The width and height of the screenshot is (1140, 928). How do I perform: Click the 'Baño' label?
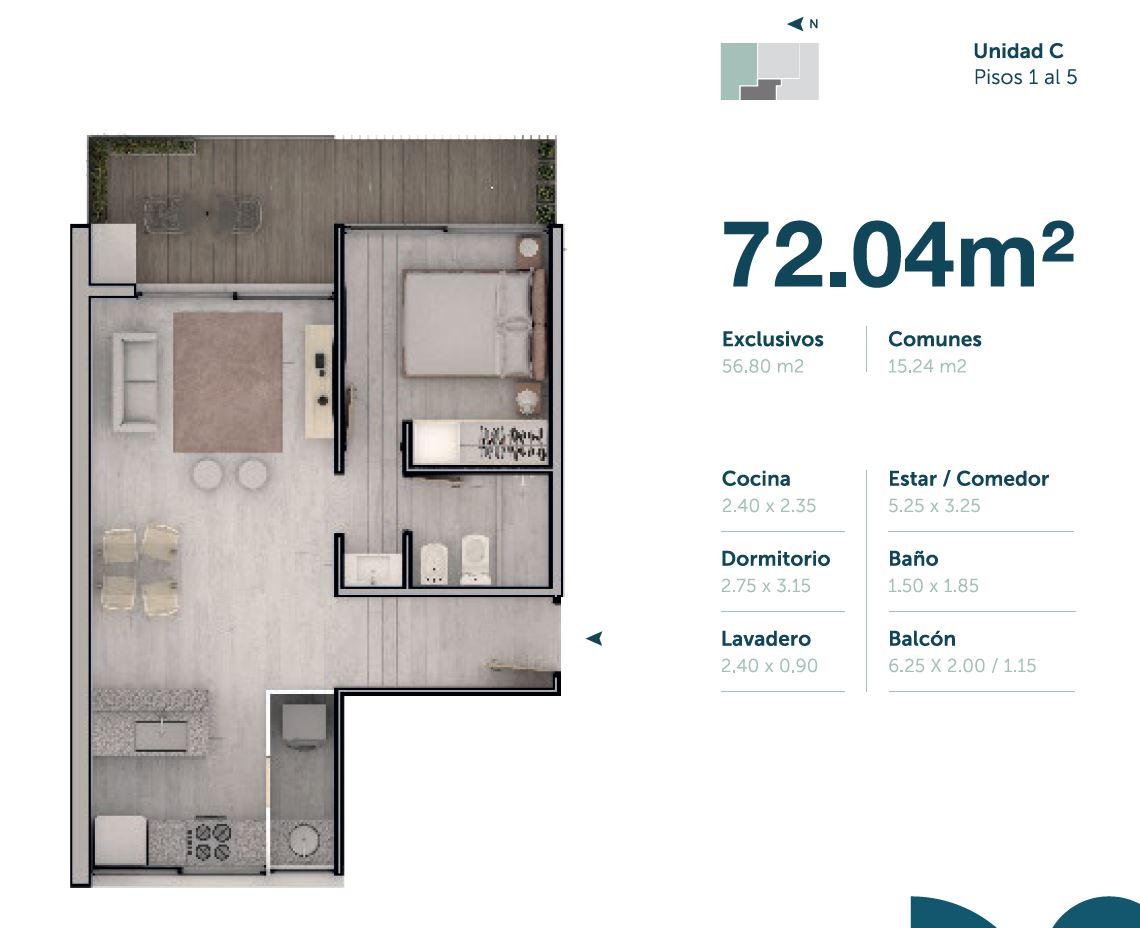pyautogui.click(x=912, y=559)
